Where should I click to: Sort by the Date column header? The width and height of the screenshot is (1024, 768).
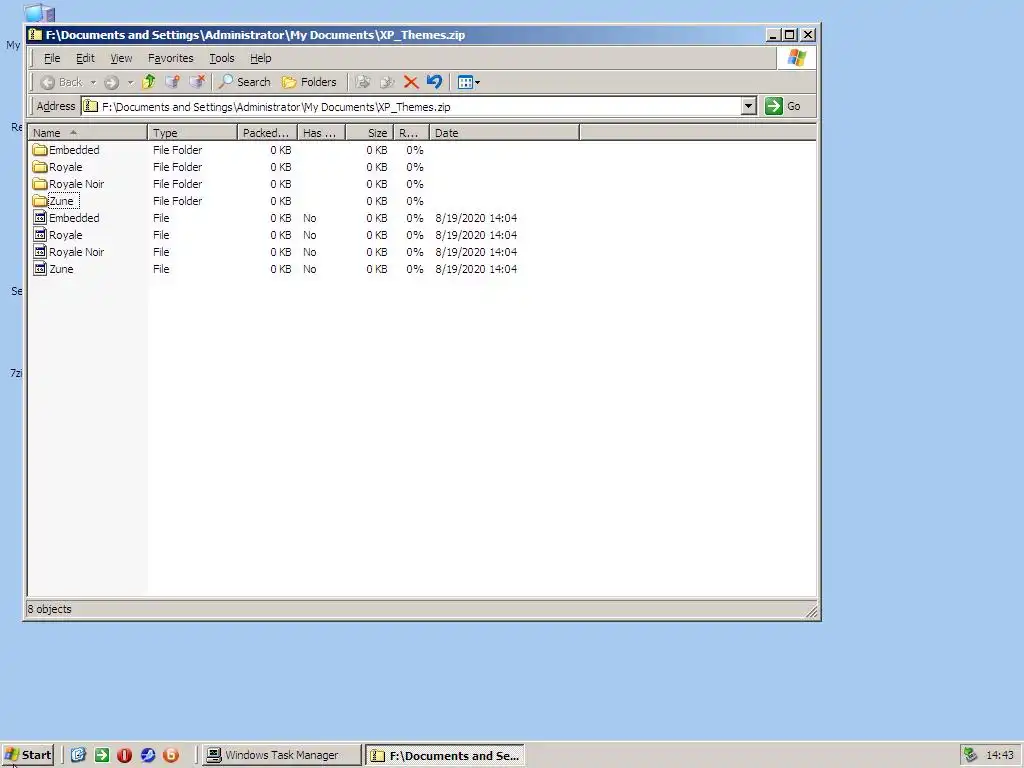tap(504, 133)
